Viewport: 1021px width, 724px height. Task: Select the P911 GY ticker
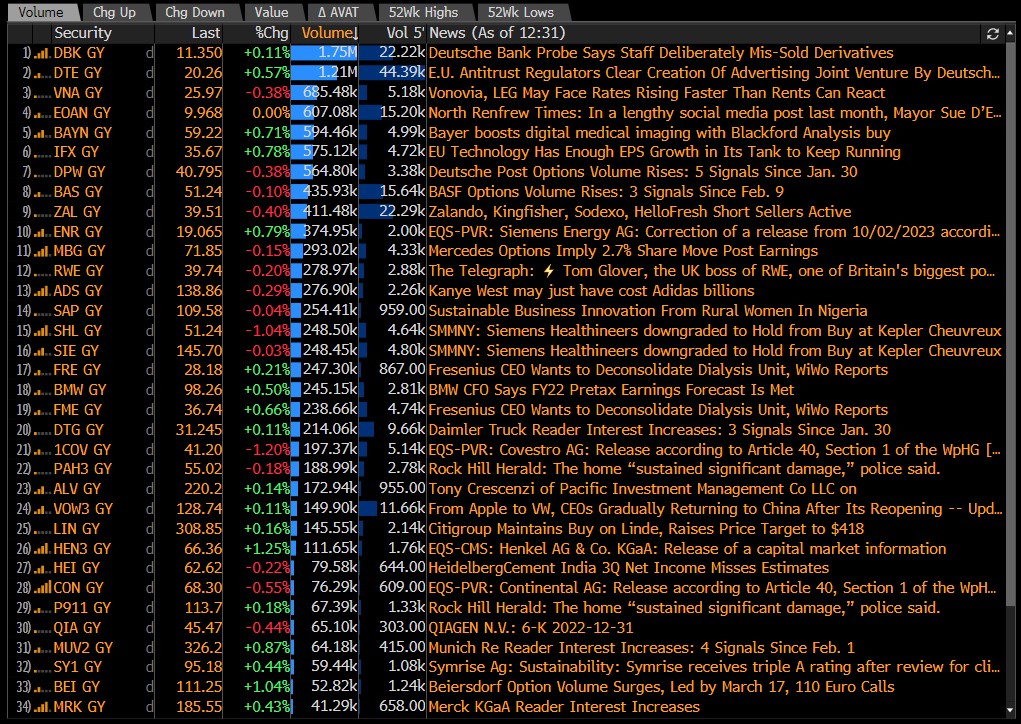coord(82,608)
